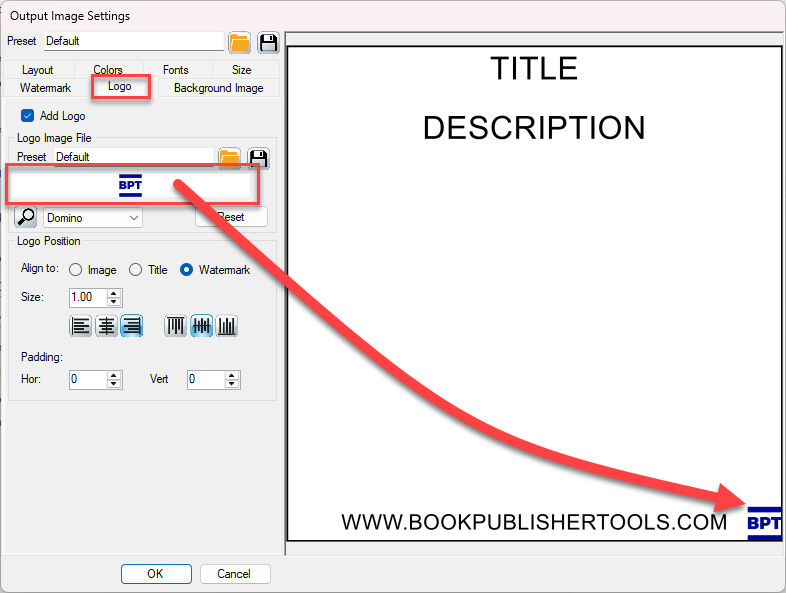Decrease Hor padding with down arrow
This screenshot has height=593, width=786.
click(114, 384)
